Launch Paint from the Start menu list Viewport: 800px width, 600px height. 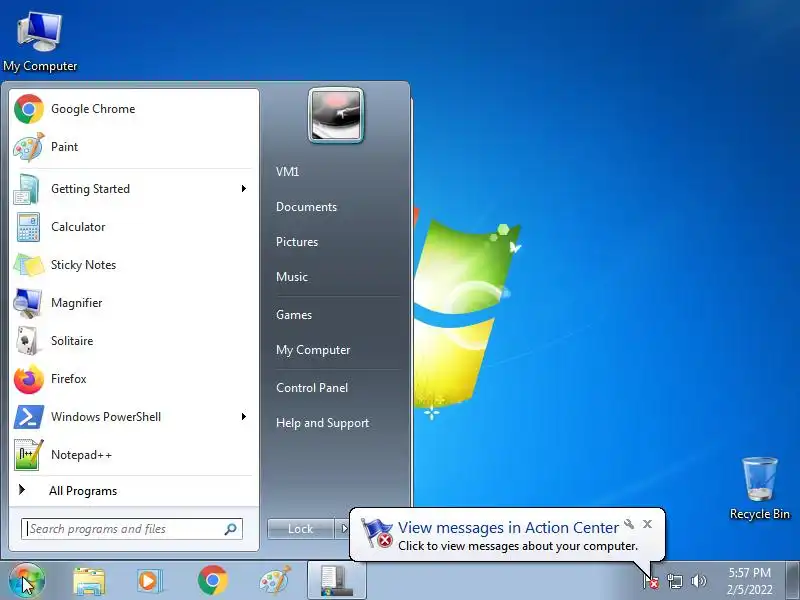pyautogui.click(x=133, y=147)
